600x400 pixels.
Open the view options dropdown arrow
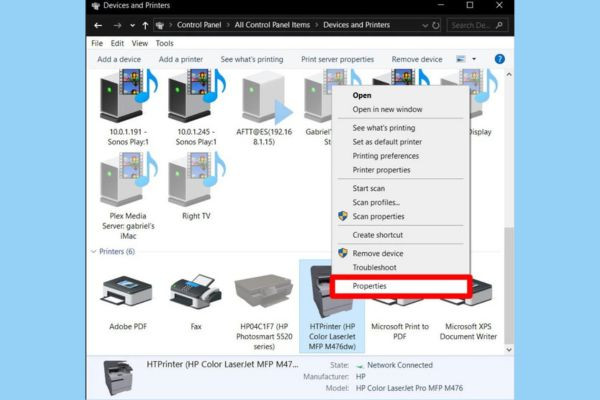[x=474, y=59]
